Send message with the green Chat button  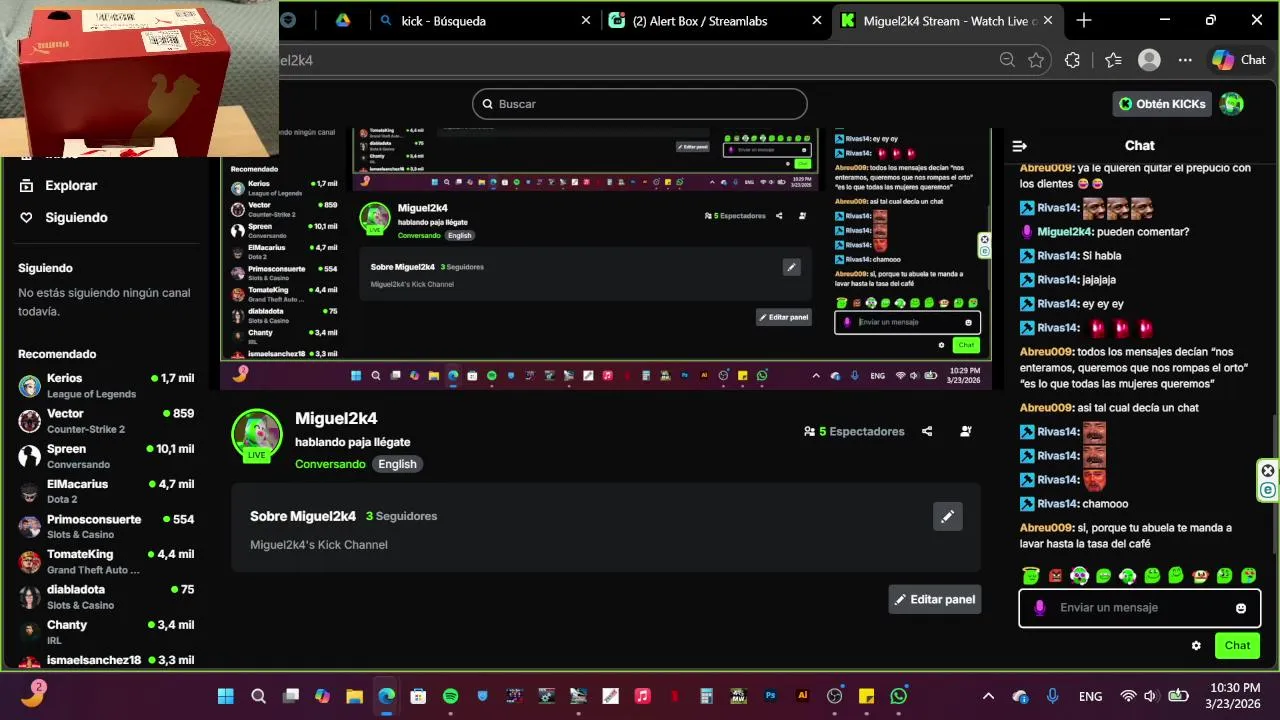point(1237,646)
